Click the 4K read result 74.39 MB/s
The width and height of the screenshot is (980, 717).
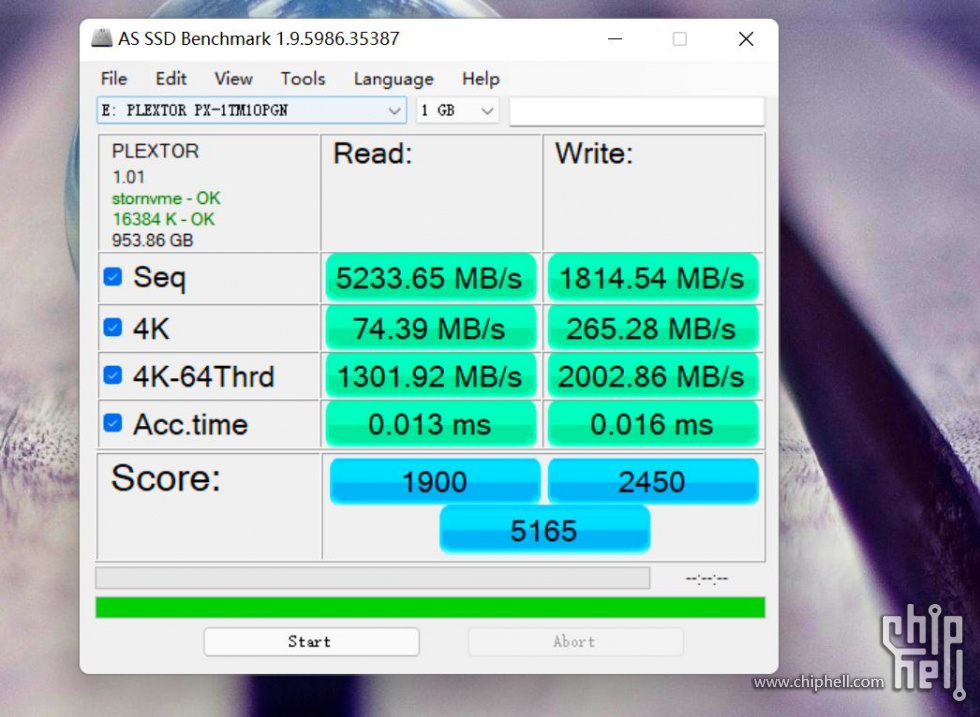pyautogui.click(x=431, y=328)
